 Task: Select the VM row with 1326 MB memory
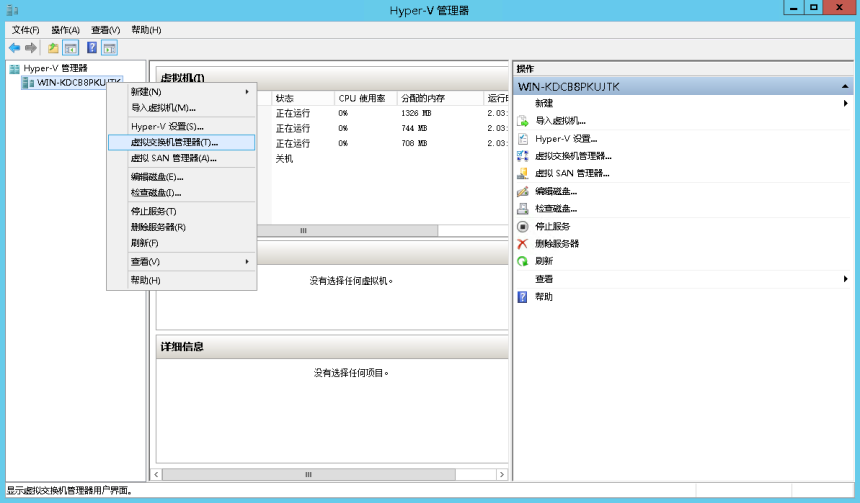(389, 114)
